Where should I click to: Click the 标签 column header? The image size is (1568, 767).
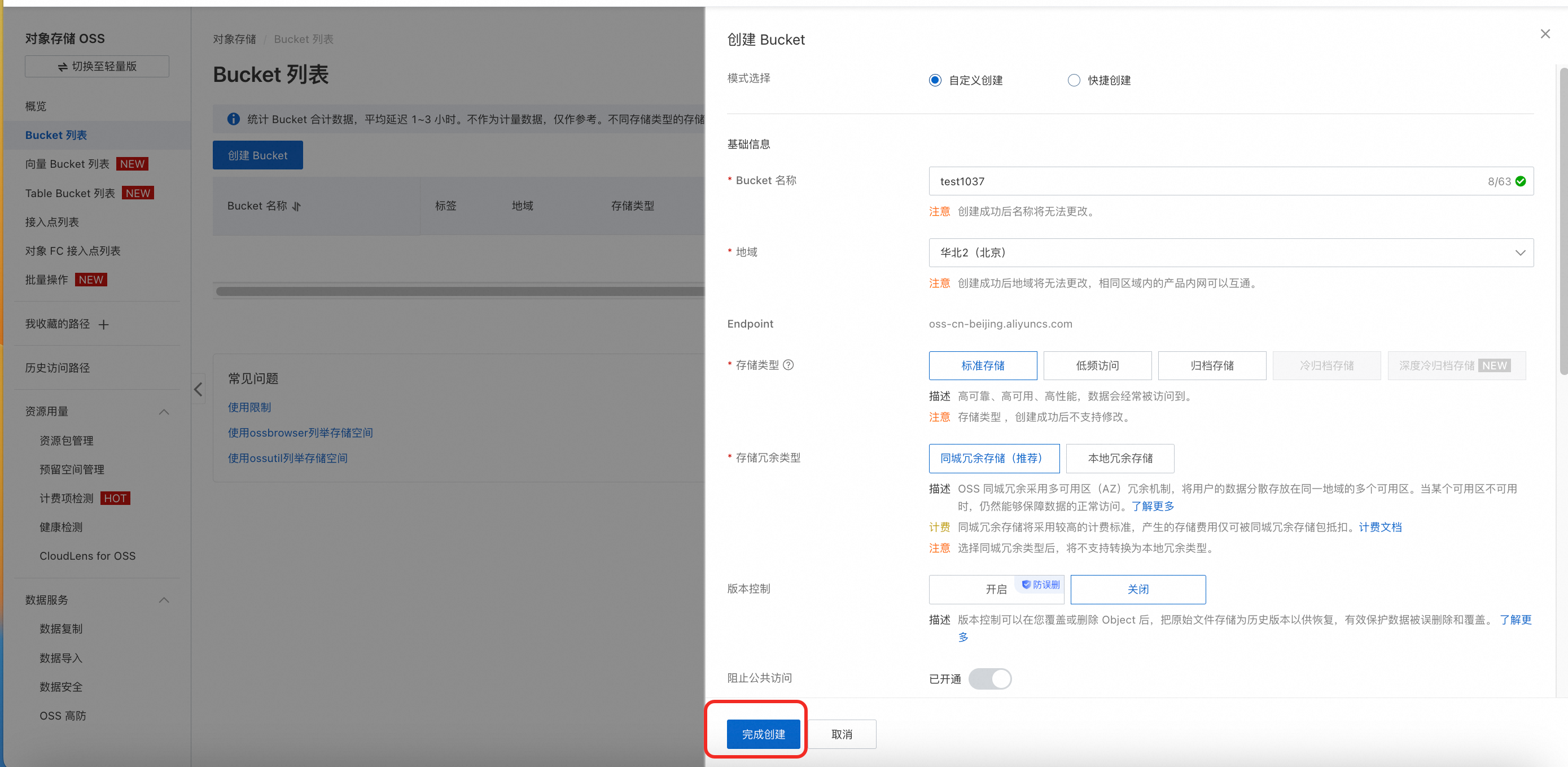click(x=445, y=207)
